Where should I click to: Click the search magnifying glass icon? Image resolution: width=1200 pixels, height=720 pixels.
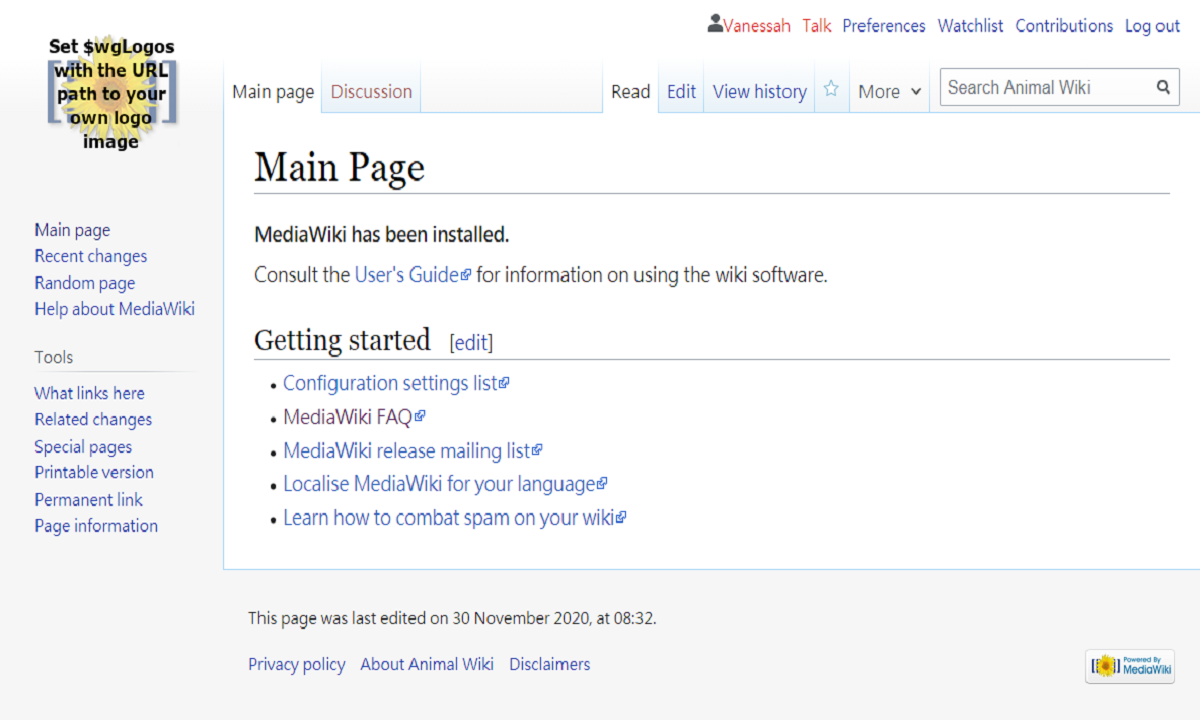(x=1163, y=87)
